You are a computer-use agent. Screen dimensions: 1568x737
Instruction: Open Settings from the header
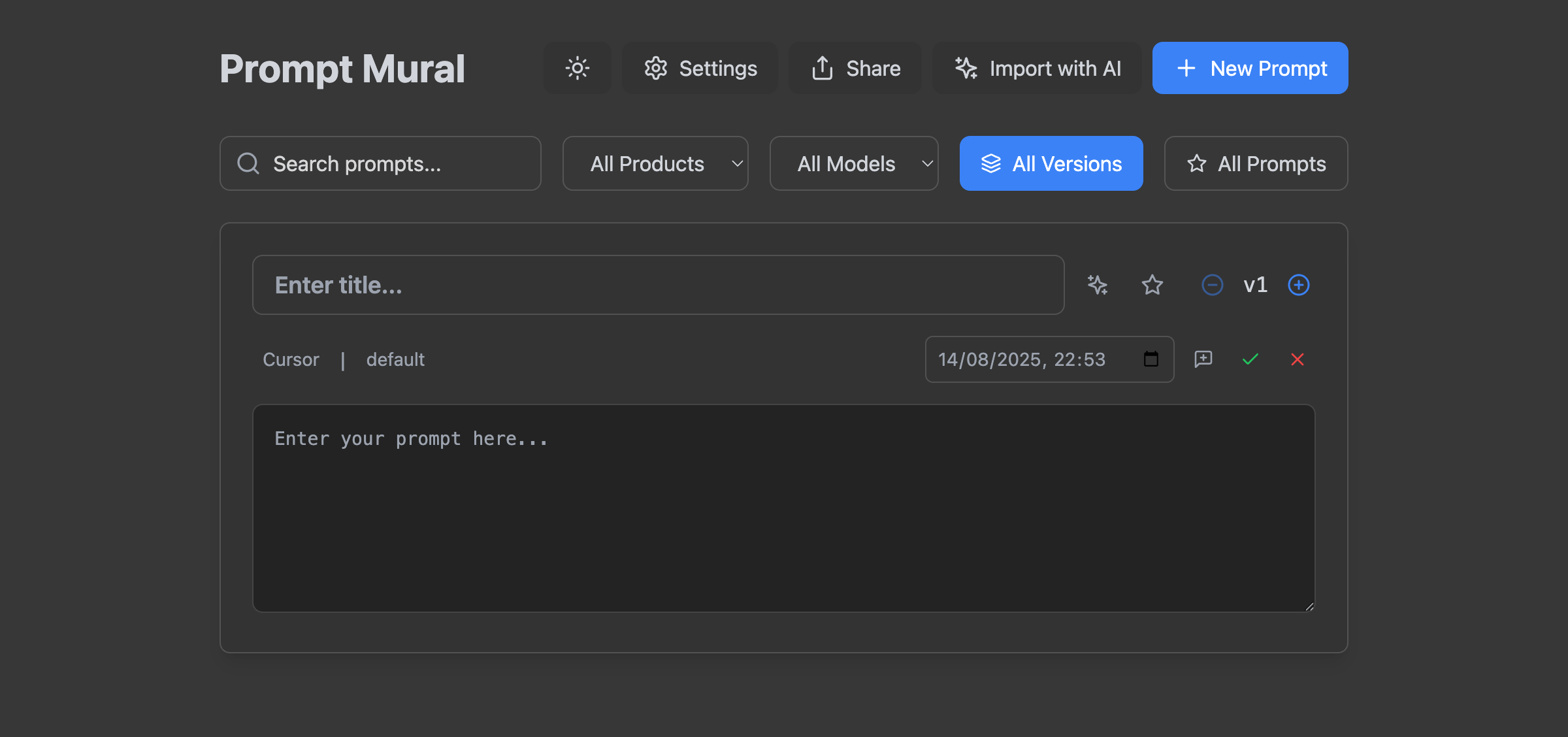(x=700, y=68)
